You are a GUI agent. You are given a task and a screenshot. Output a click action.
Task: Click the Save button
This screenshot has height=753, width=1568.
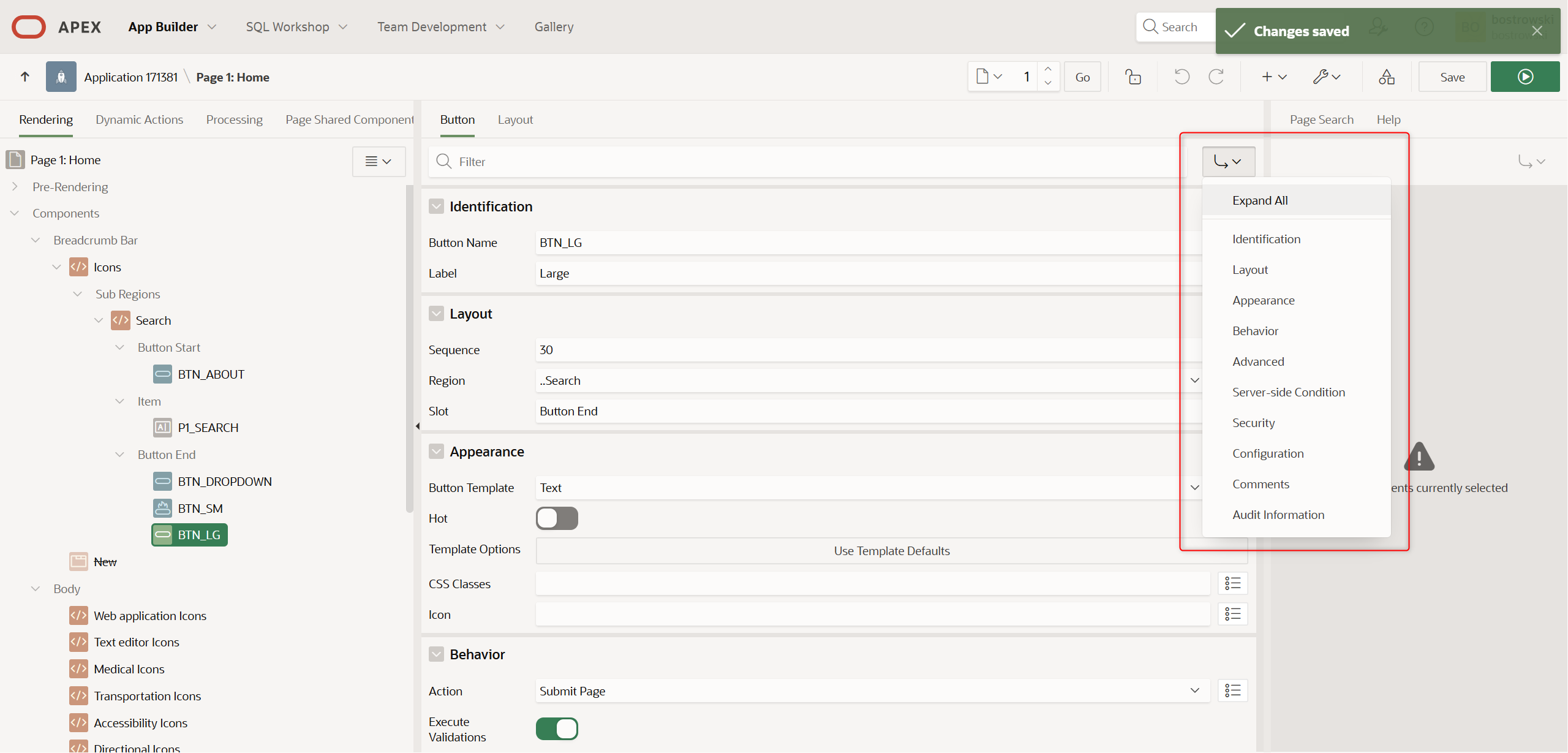click(1452, 77)
